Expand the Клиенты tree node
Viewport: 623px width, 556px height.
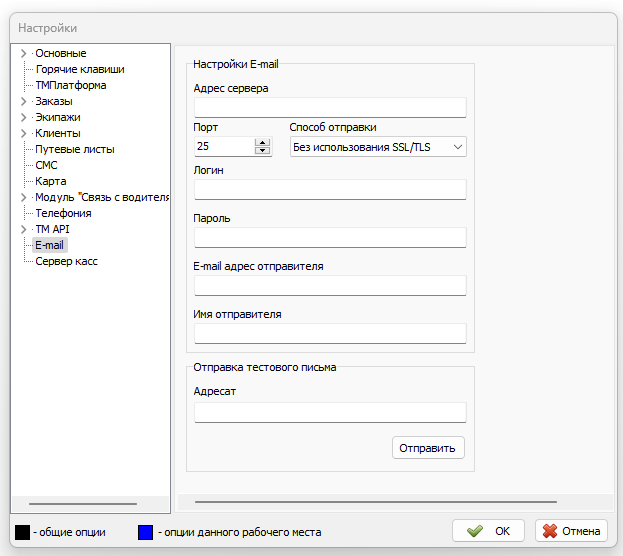click(23, 133)
